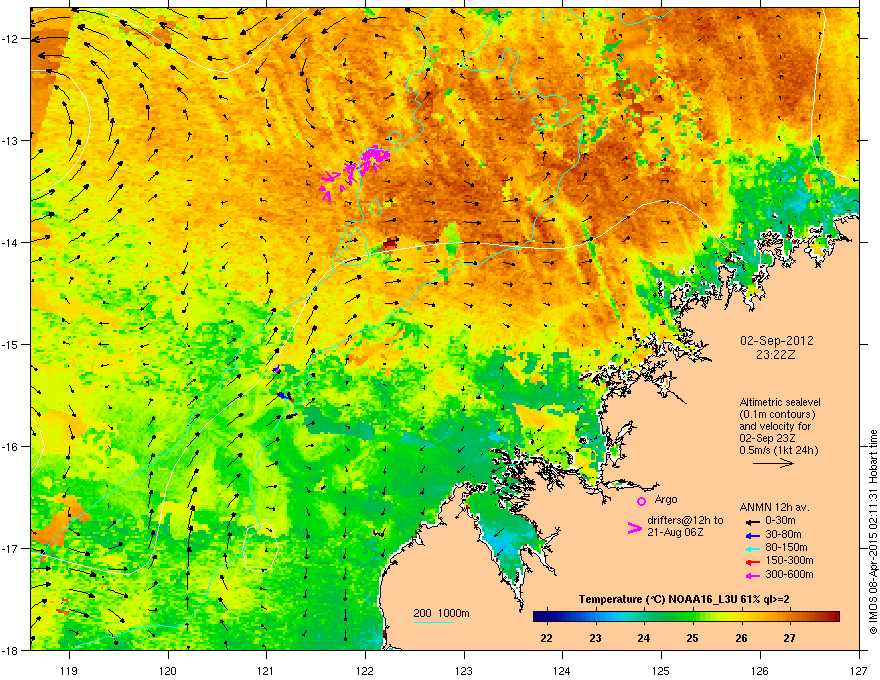Click the color bar value '22'
This screenshot has width=880, height=680.
pos(546,638)
